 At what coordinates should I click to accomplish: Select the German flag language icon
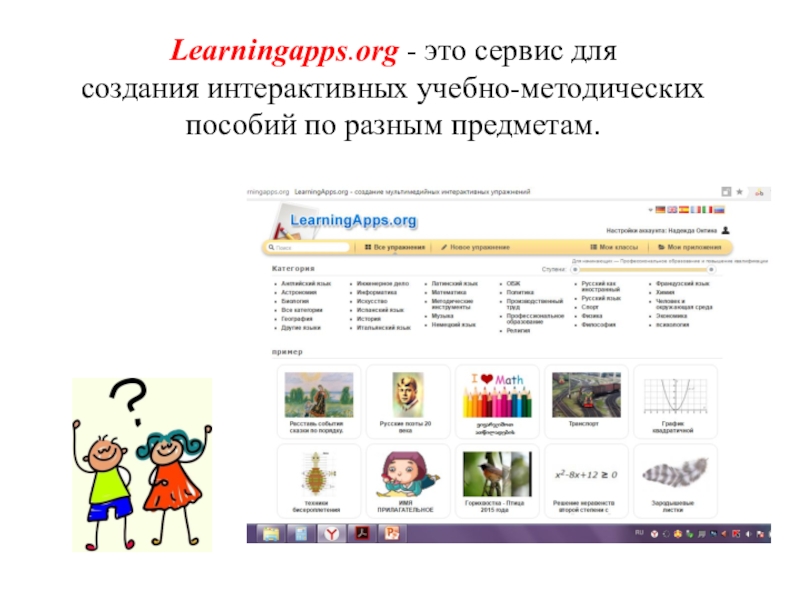(660, 210)
